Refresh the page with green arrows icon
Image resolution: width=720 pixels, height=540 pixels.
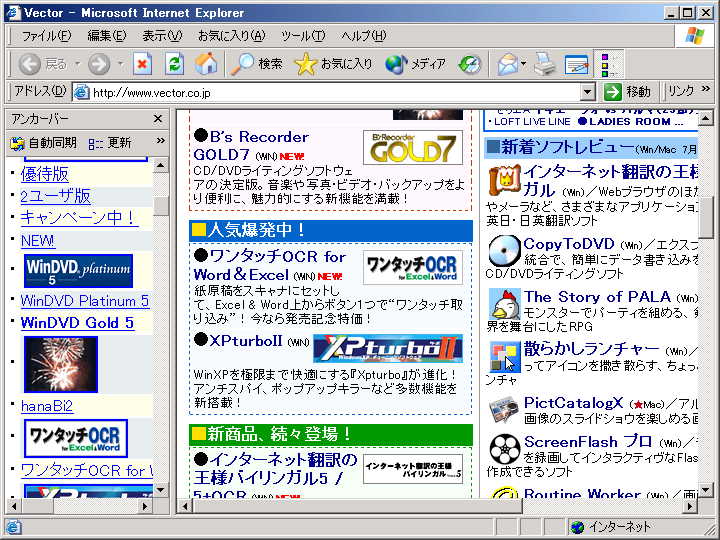coord(174,64)
